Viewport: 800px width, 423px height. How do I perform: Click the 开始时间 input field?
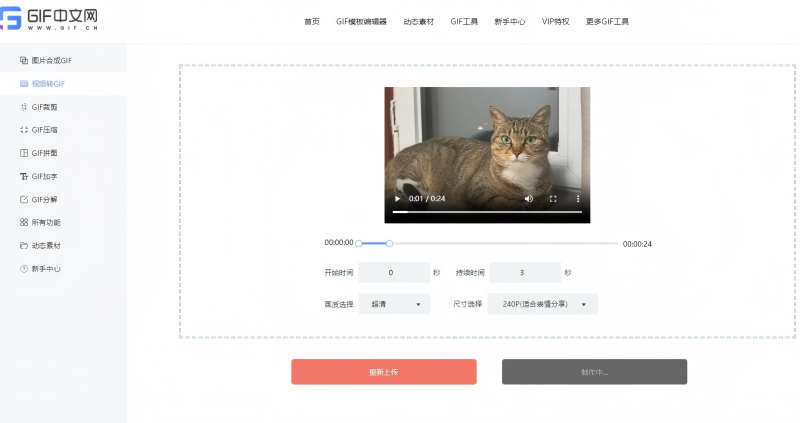click(394, 272)
